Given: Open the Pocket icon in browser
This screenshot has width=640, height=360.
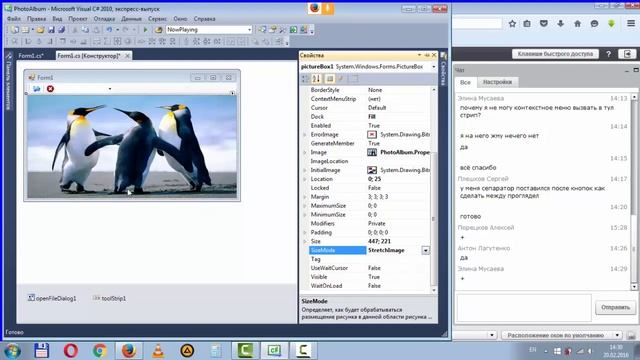Looking at the screenshot, I should 544,24.
